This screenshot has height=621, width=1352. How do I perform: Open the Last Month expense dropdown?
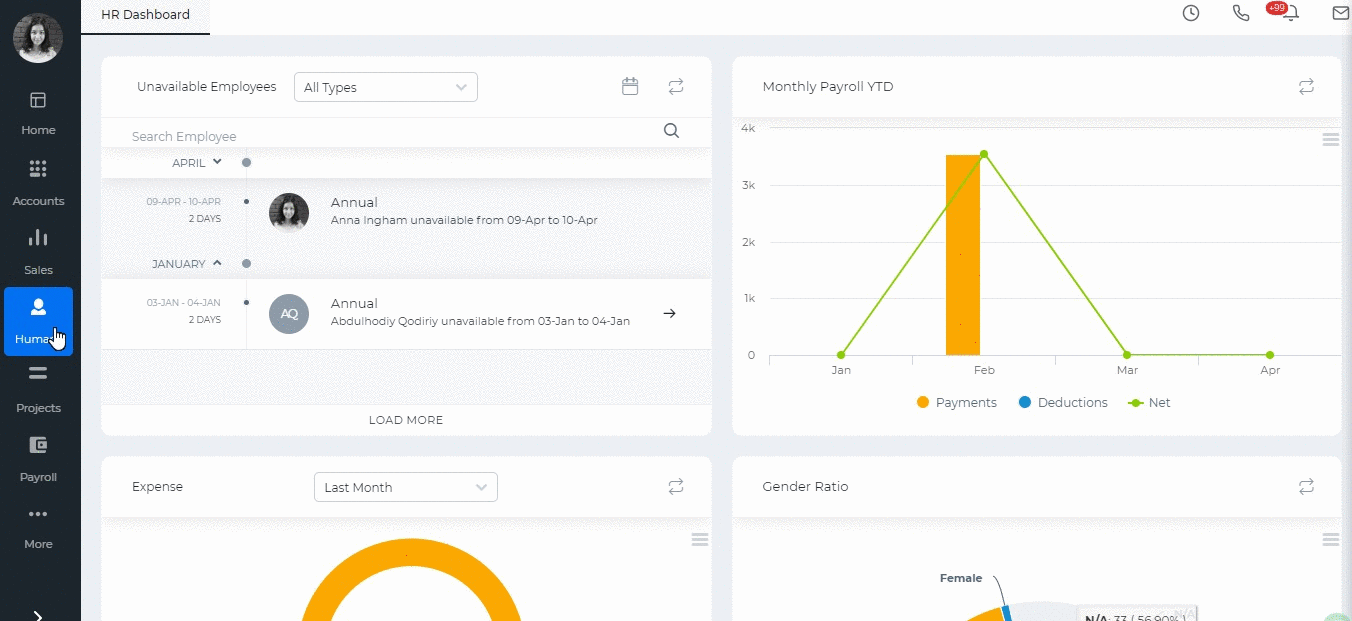tap(405, 487)
